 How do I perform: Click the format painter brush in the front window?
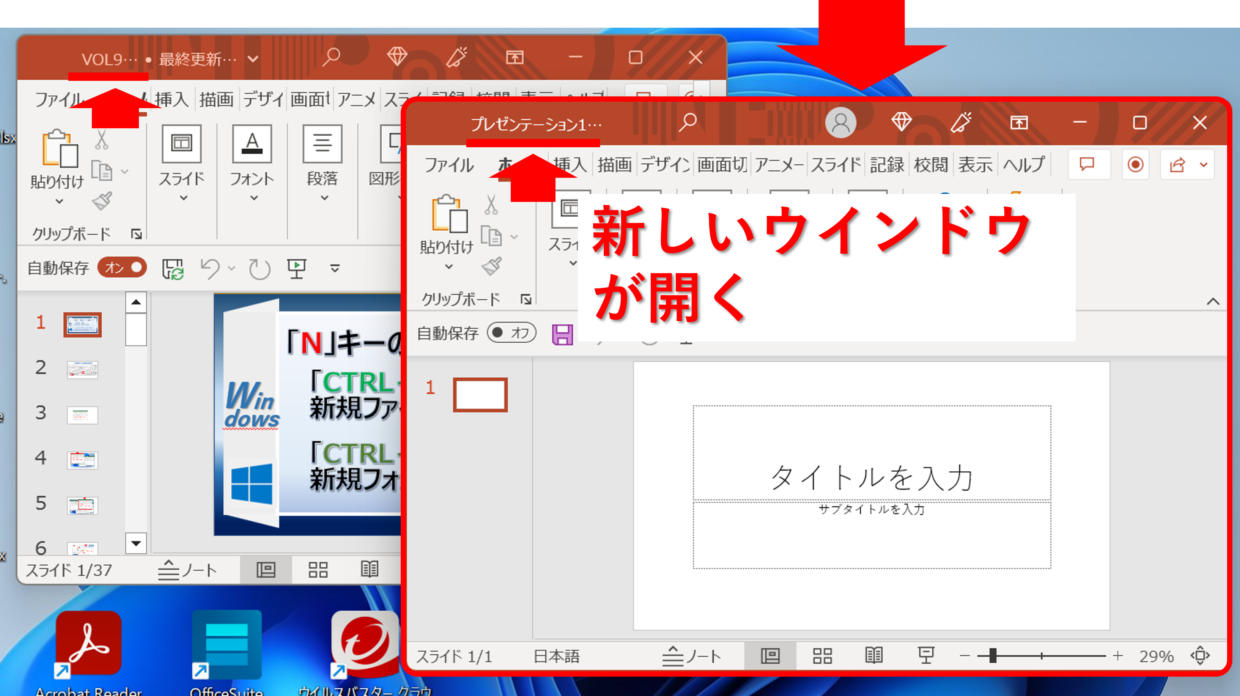(x=490, y=266)
